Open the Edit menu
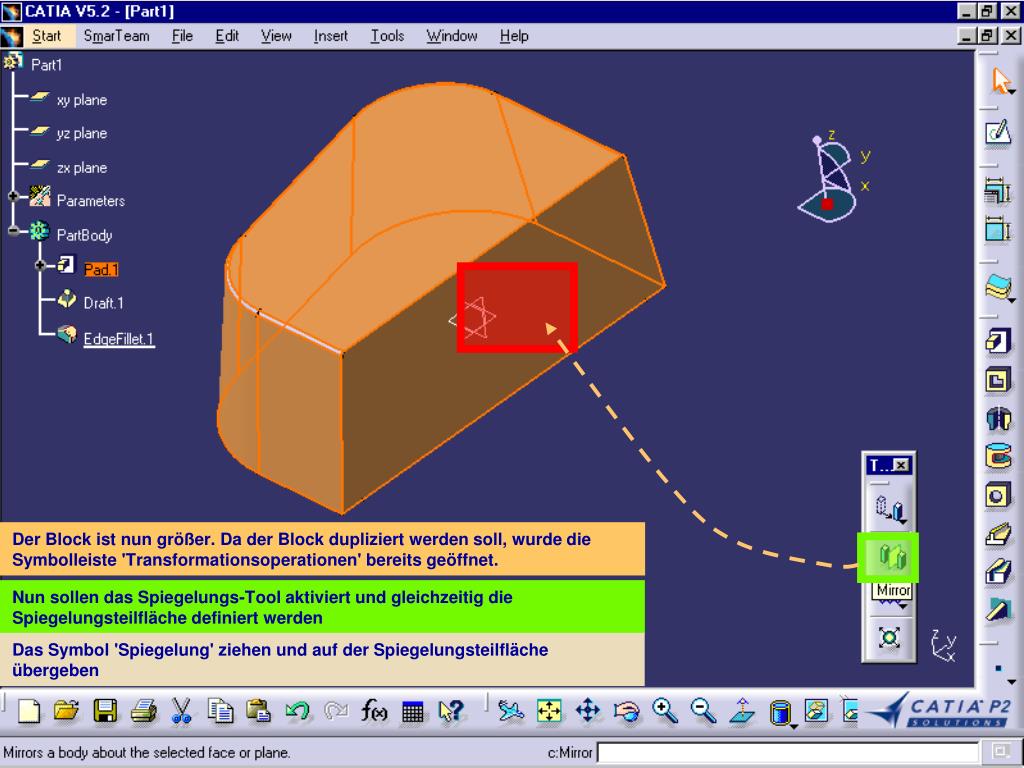This screenshot has width=1024, height=768. (x=227, y=36)
